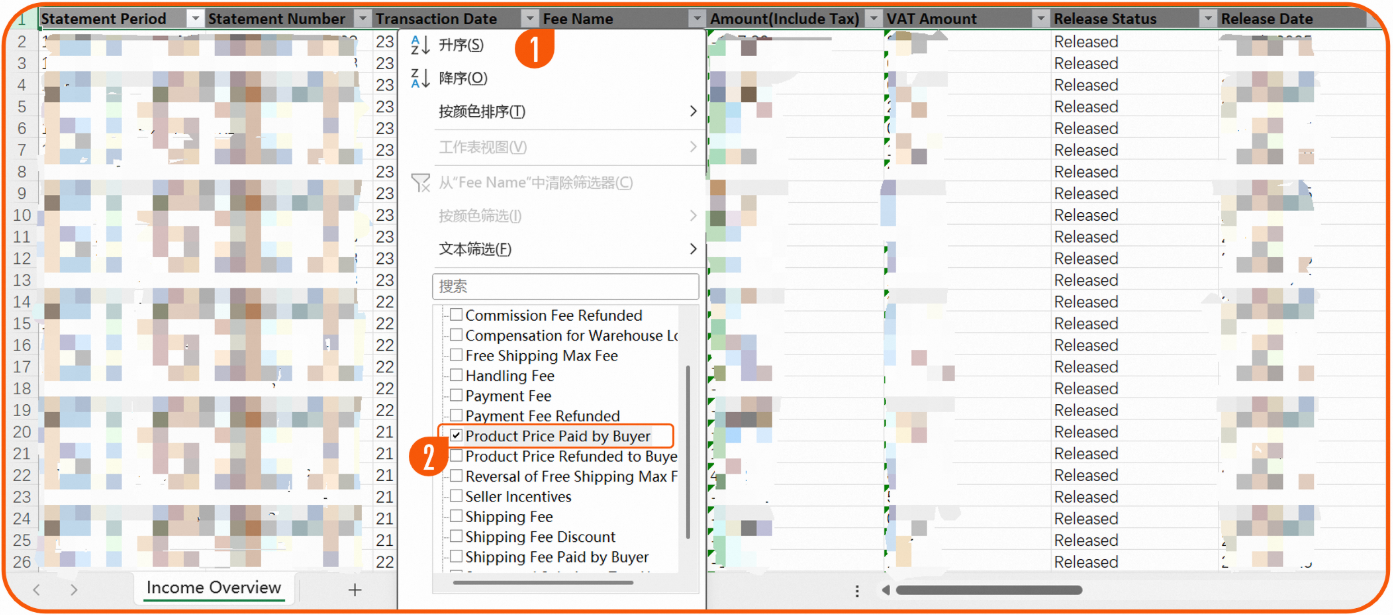Uncheck Product Price Paid by Buyer
The height and width of the screenshot is (615, 1393).
[456, 436]
